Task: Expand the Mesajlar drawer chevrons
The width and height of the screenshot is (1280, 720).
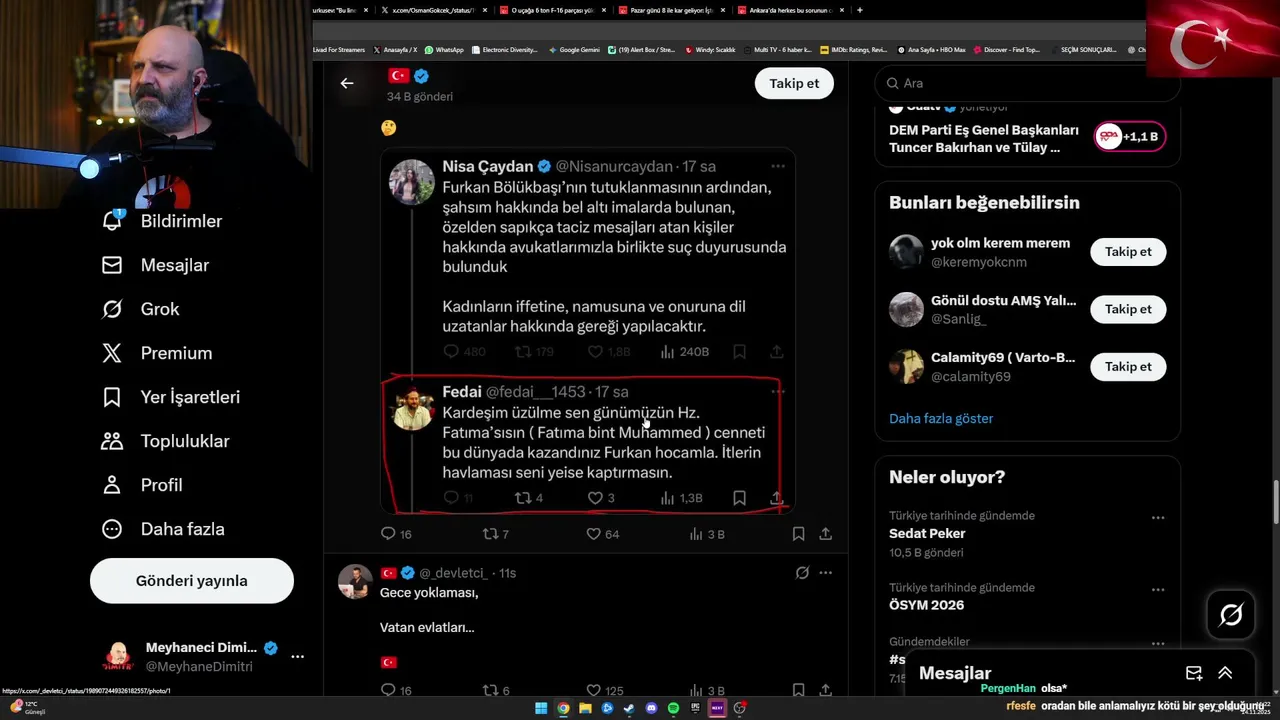Action: (x=1225, y=673)
